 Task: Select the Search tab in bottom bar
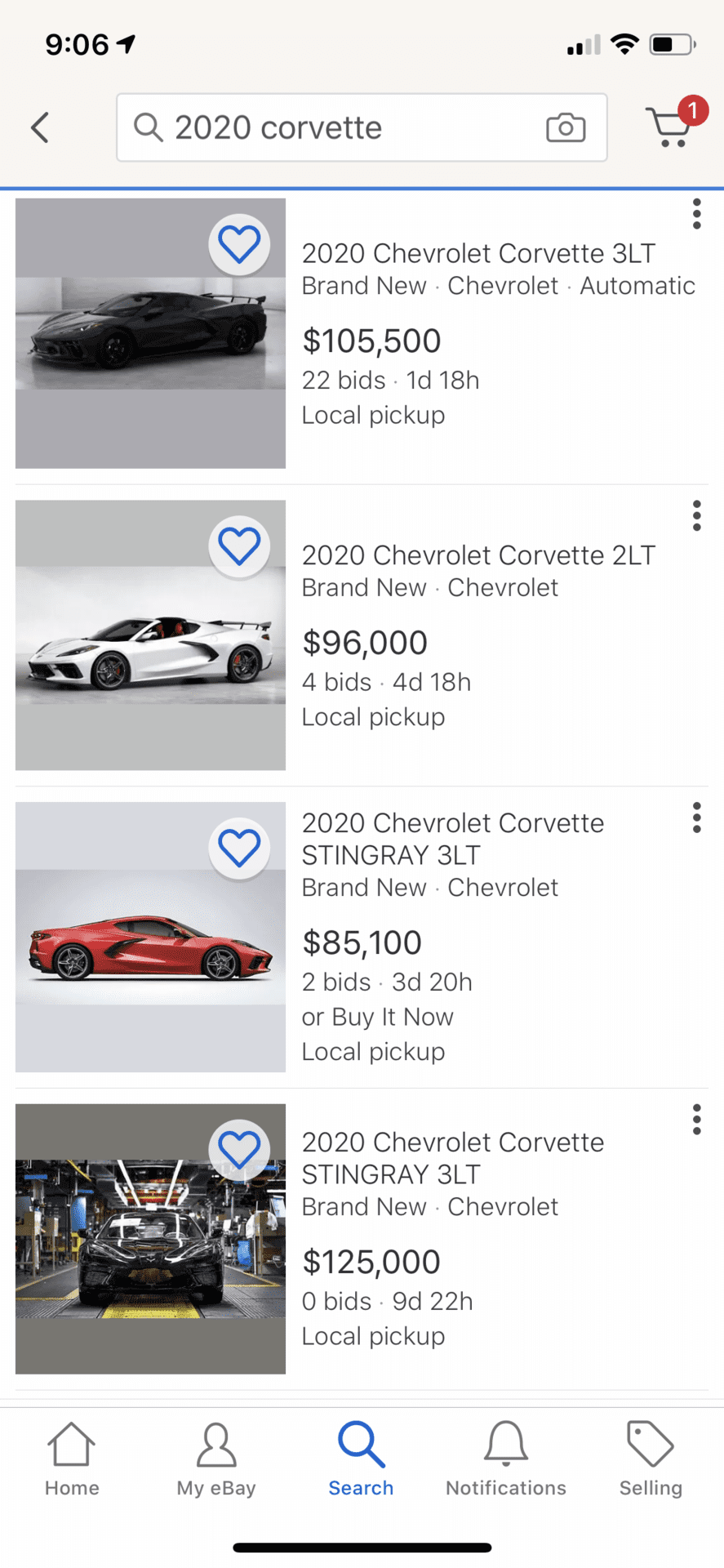coord(361,1460)
